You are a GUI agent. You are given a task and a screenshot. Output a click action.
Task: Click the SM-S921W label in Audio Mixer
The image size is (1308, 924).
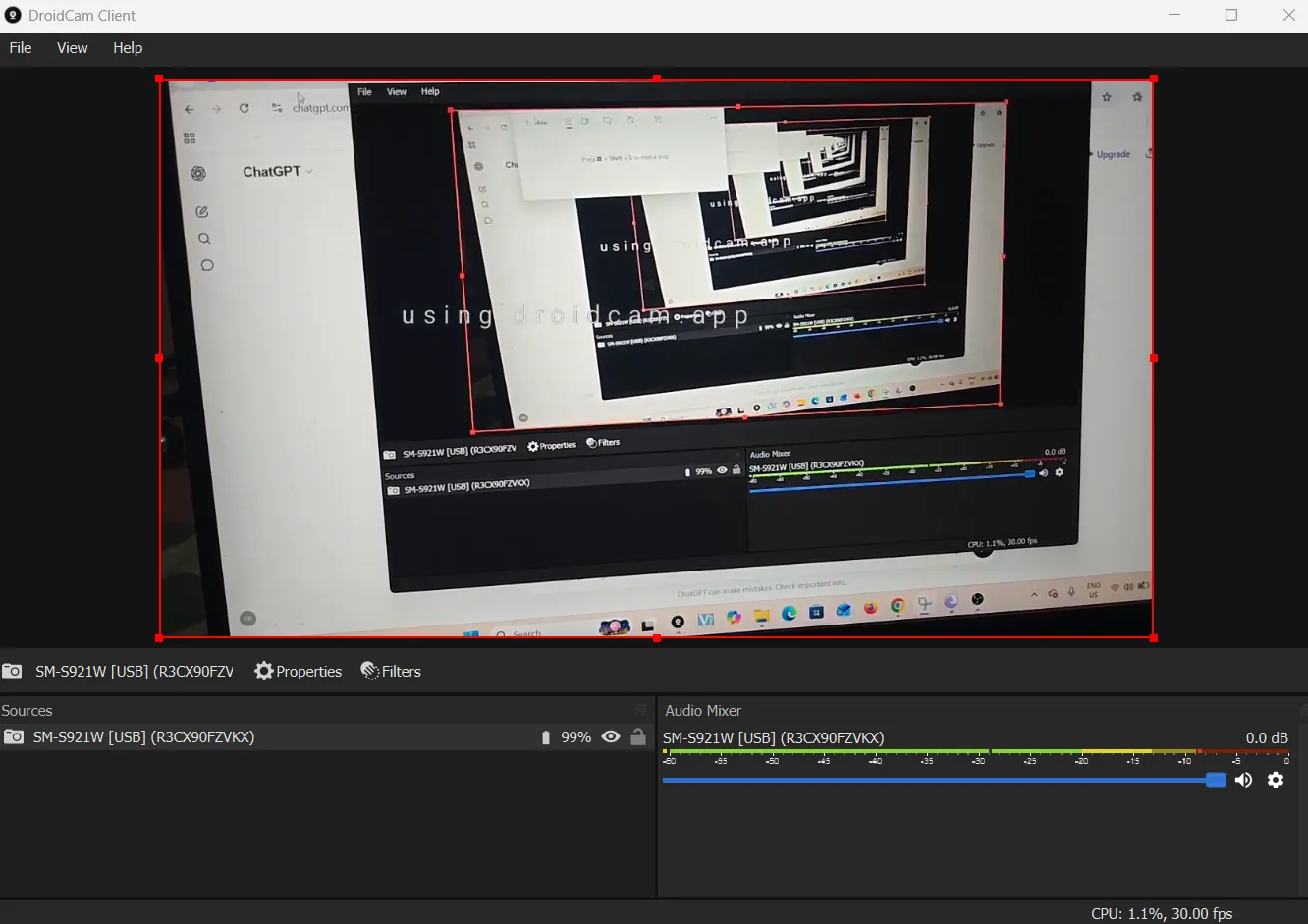coord(774,737)
